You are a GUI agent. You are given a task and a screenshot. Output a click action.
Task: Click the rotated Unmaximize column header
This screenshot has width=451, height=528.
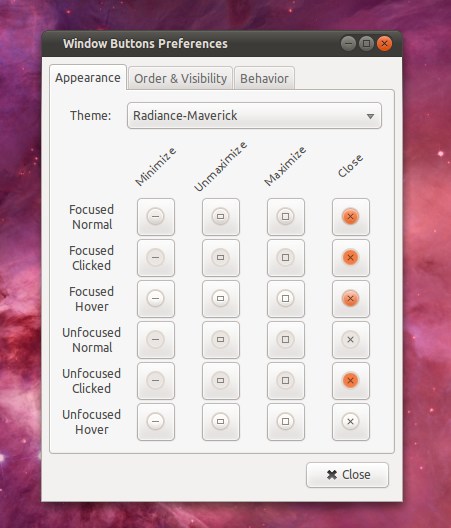point(221,166)
